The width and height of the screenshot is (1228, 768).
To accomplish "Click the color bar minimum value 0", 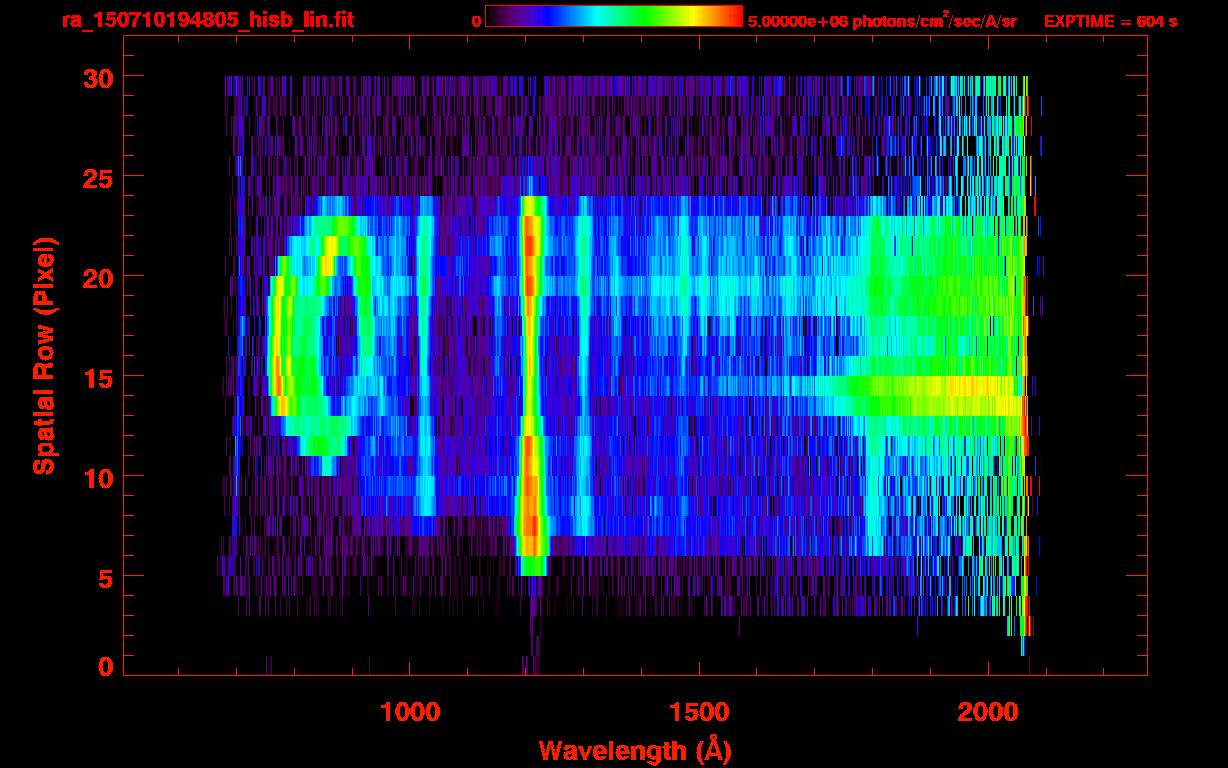I will point(476,21).
